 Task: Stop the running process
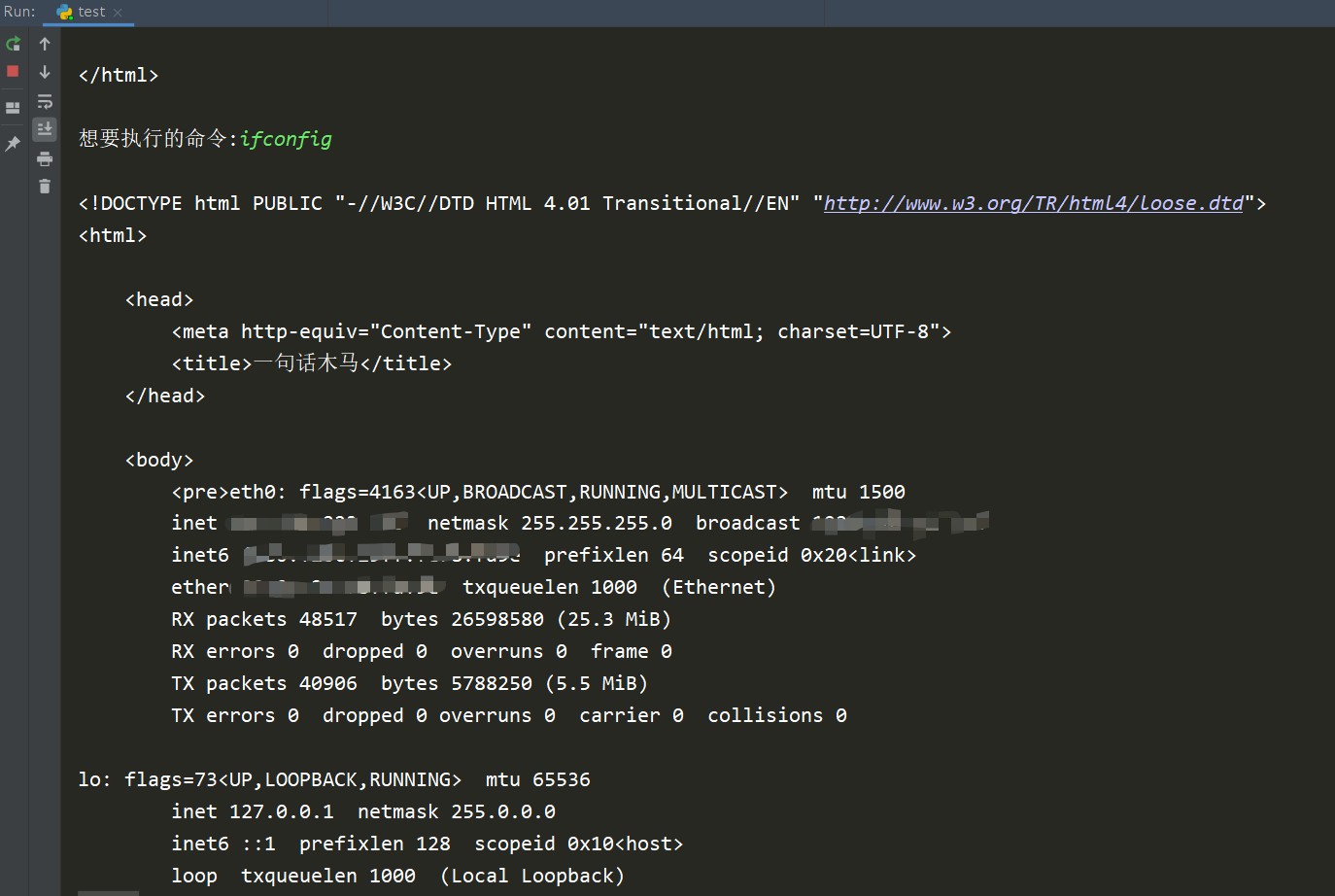[x=13, y=71]
